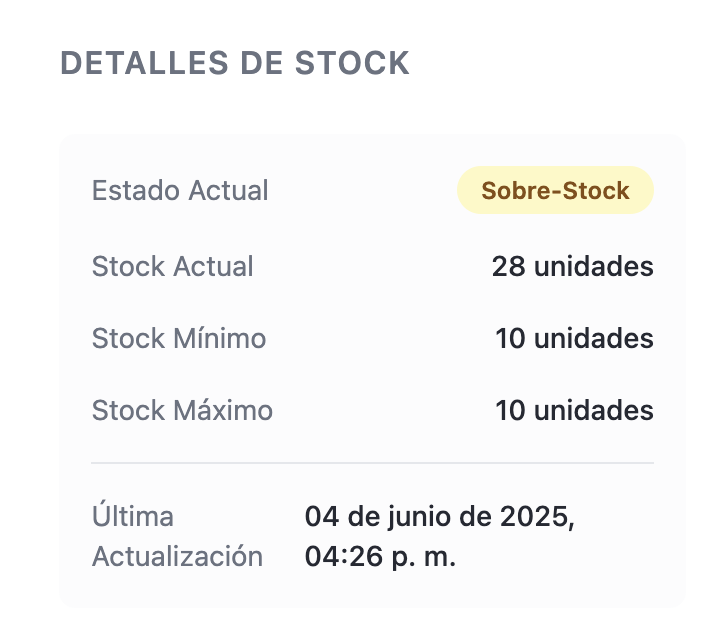Click the "Última Actualización" label
The height and width of the screenshot is (636, 726).
[177, 537]
